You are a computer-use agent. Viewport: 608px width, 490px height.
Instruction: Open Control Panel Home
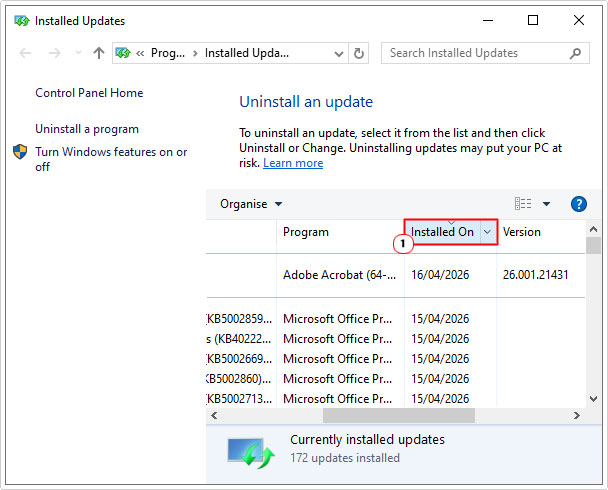pyautogui.click(x=89, y=93)
